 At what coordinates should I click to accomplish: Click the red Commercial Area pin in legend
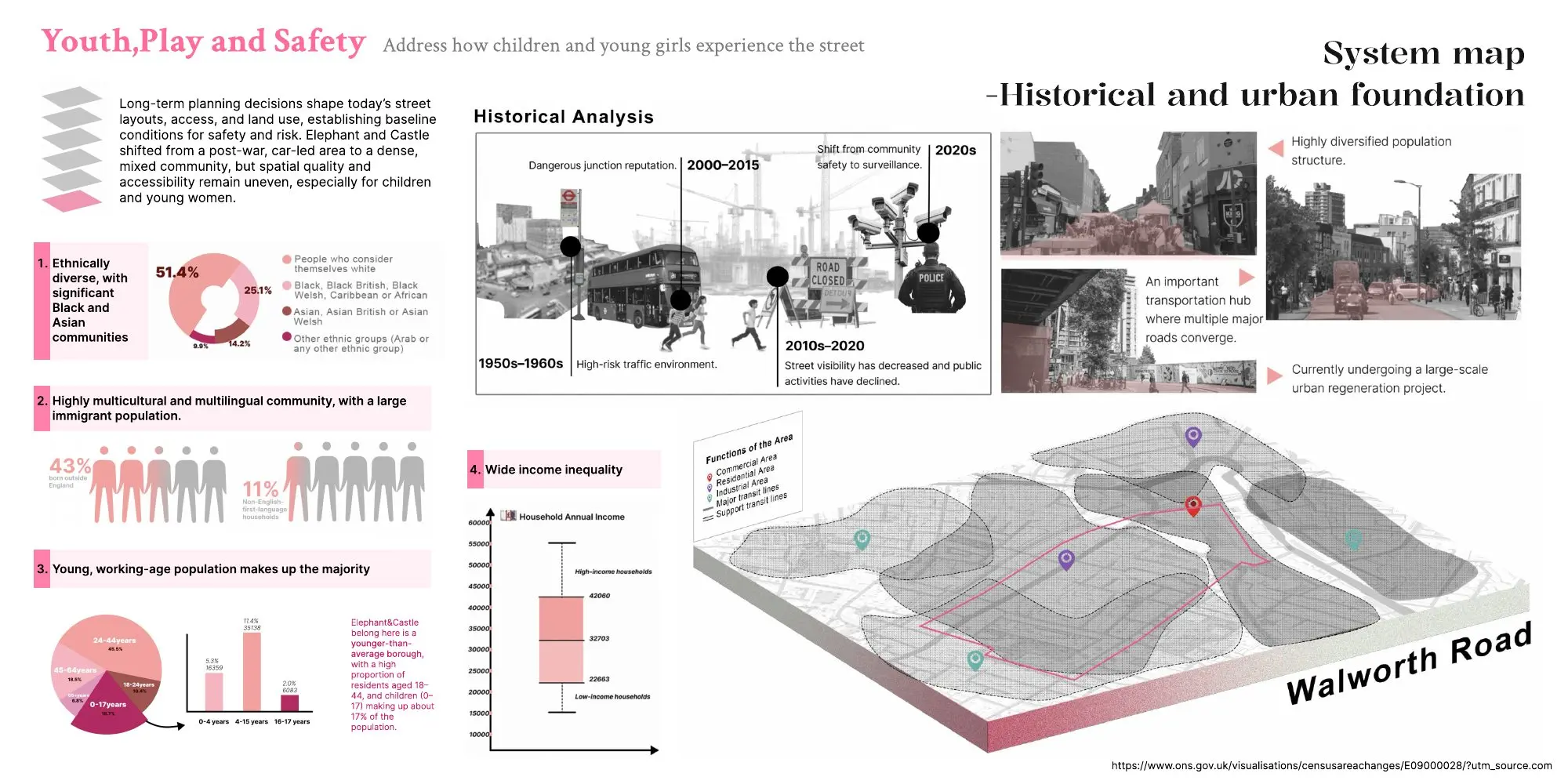click(710, 477)
